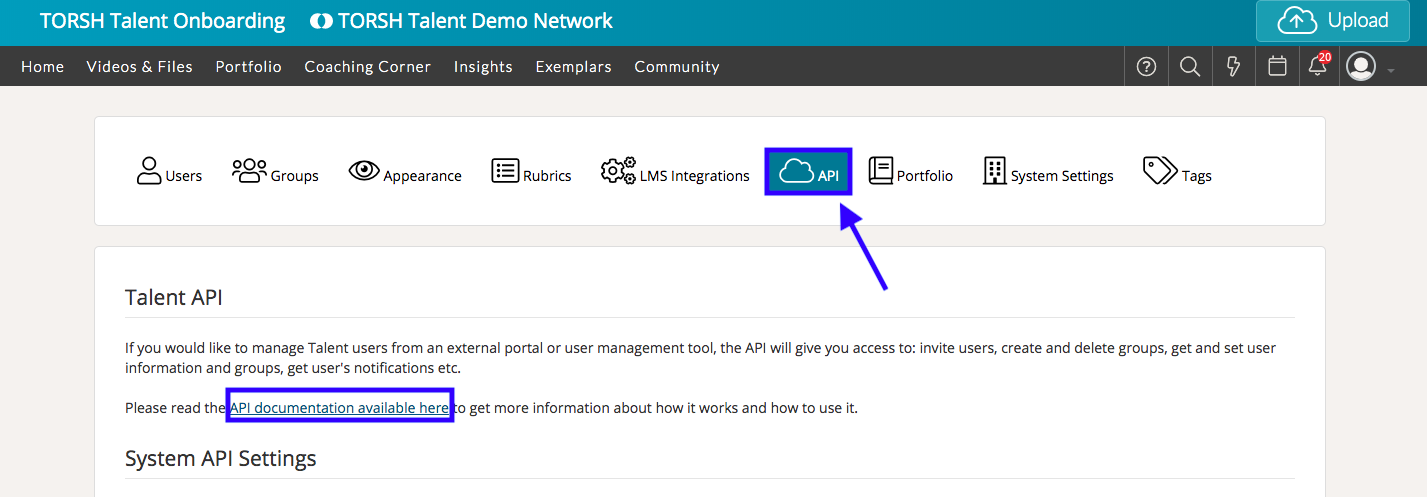Open Coaching Corner menu item
Viewport: 1427px width, 497px height.
(x=367, y=67)
